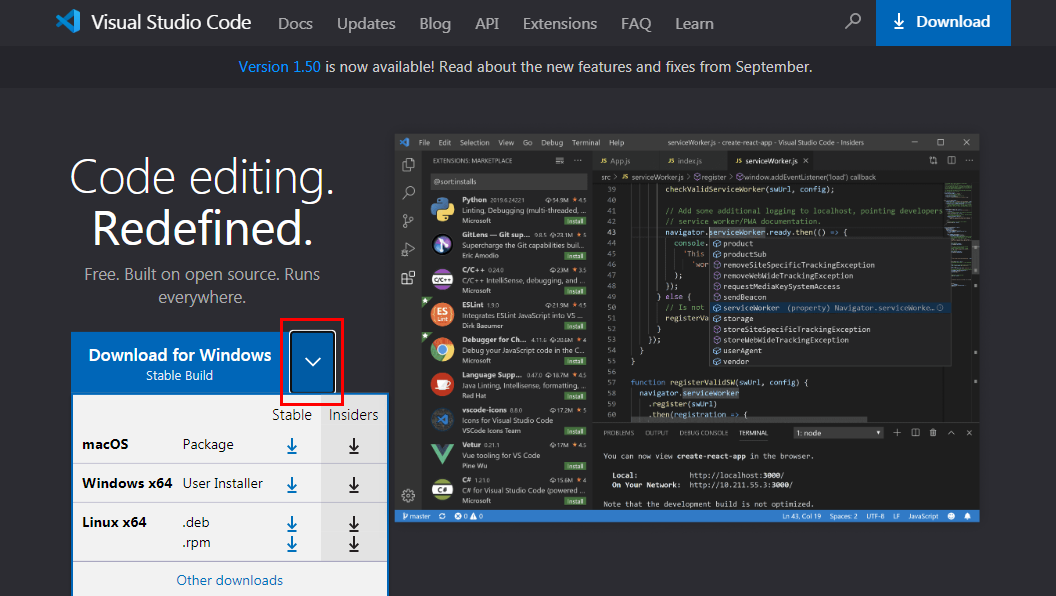Click the sync changes icon in status bar
This screenshot has width=1056, height=596.
click(x=442, y=516)
